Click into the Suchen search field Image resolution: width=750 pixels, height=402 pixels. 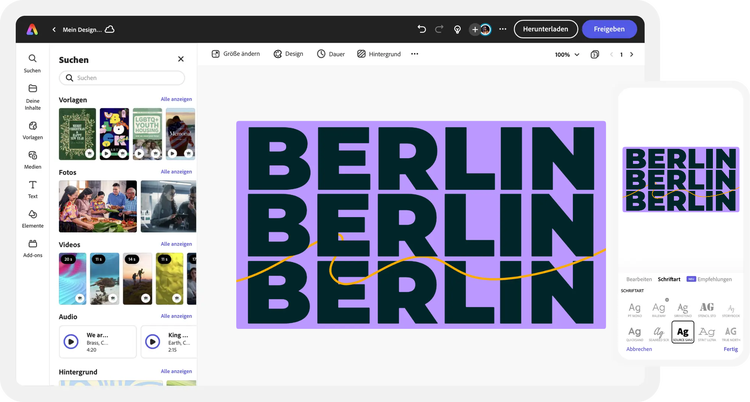[x=122, y=78]
